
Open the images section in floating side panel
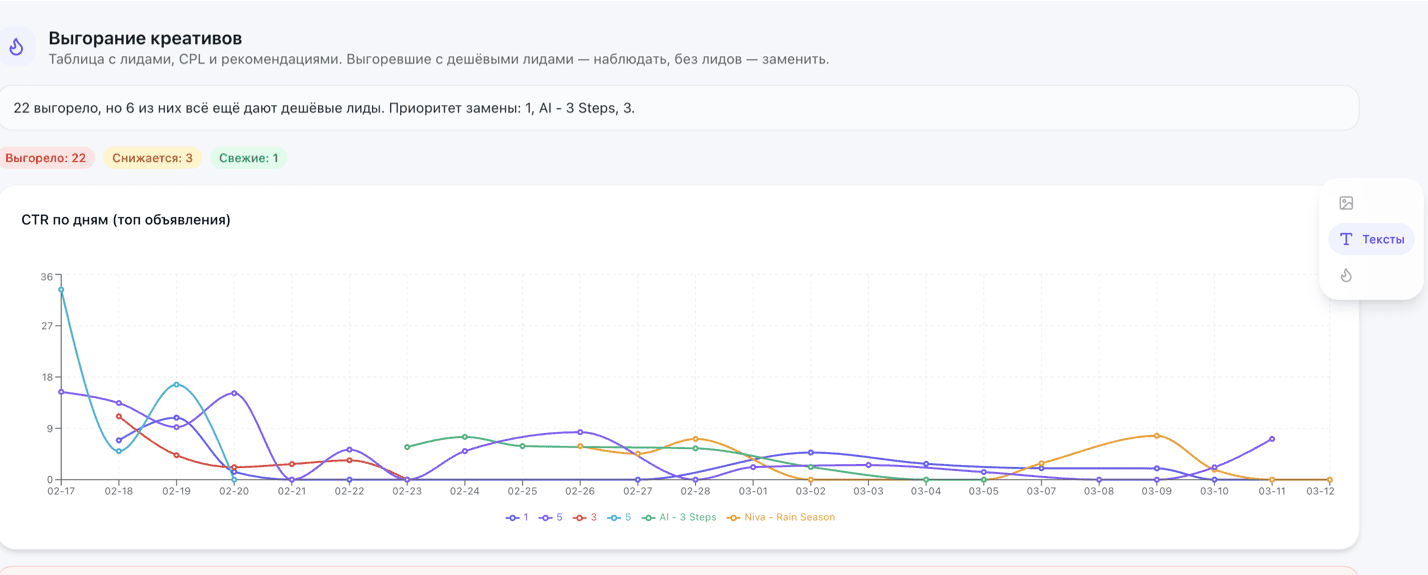pos(1346,203)
